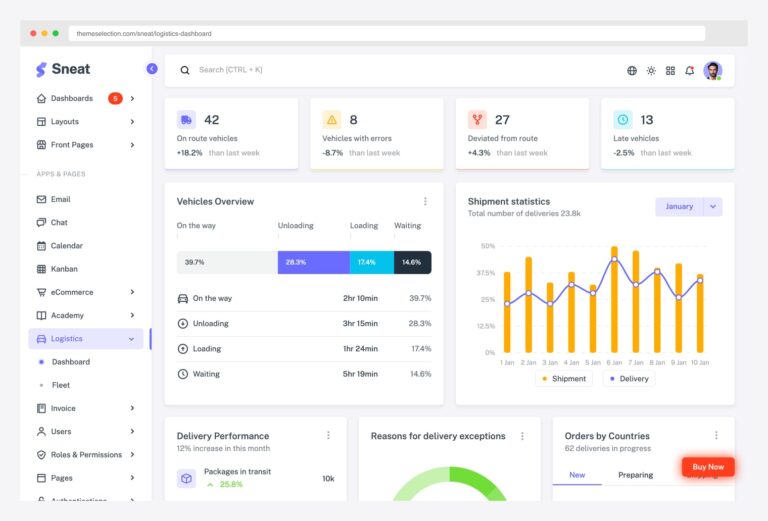Expand the Front Pages chevron

tap(132, 145)
